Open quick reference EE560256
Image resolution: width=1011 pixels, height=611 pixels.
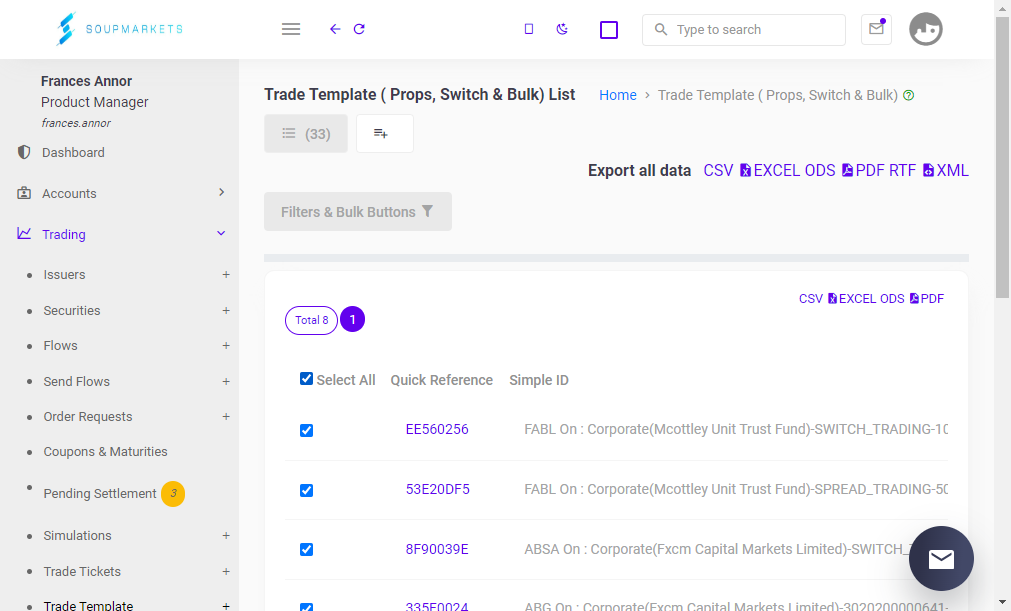(437, 429)
